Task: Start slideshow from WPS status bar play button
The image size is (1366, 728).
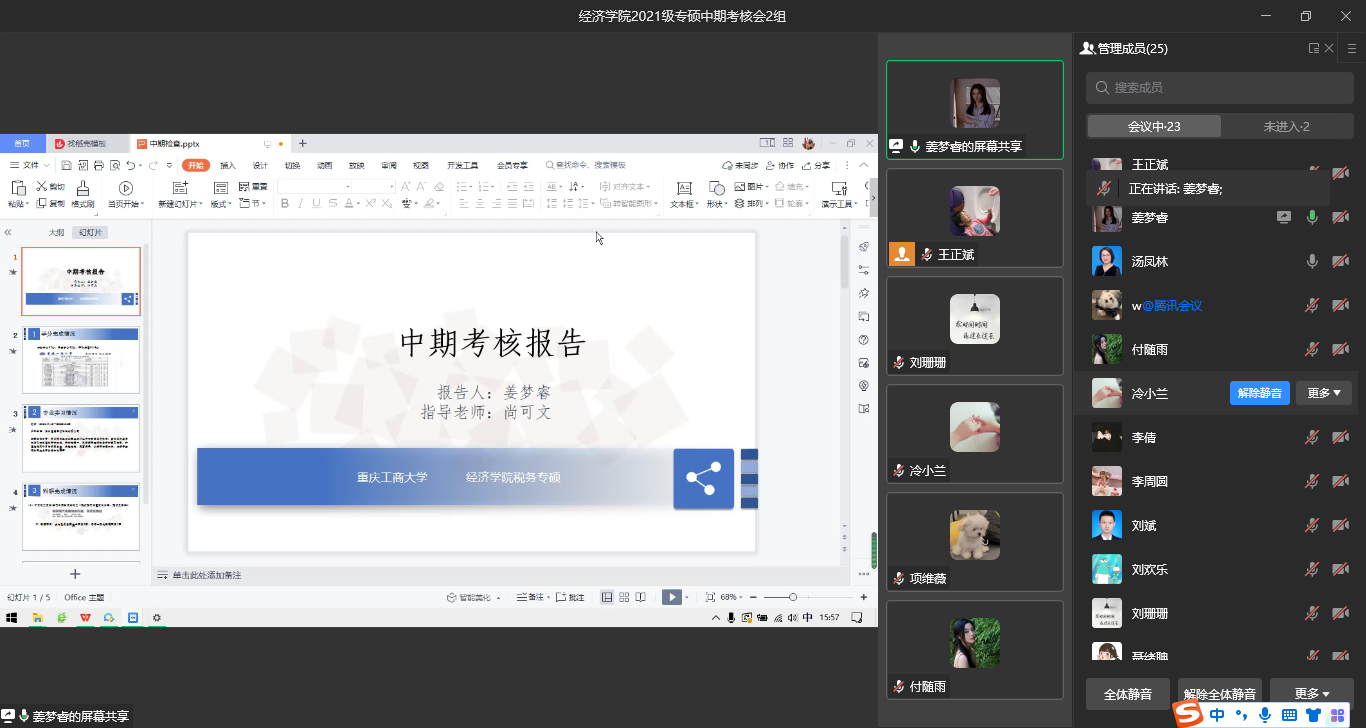Action: [x=672, y=597]
